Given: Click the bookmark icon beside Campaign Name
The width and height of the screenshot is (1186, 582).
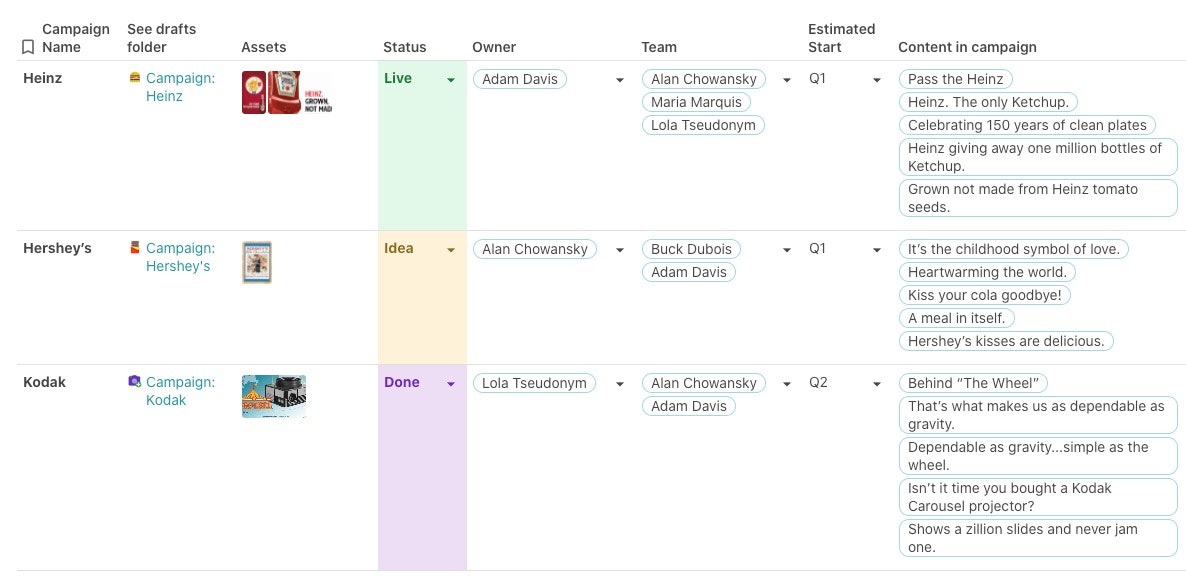Looking at the screenshot, I should 28,47.
